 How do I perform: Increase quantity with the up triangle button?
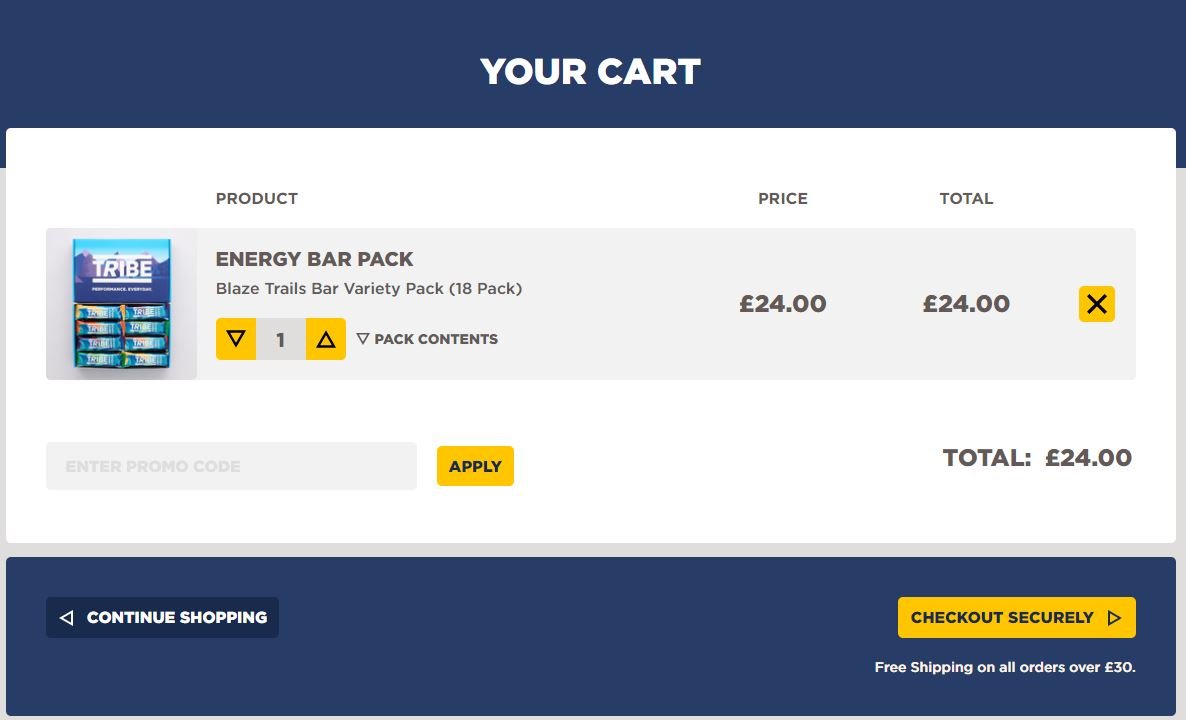[x=326, y=339]
